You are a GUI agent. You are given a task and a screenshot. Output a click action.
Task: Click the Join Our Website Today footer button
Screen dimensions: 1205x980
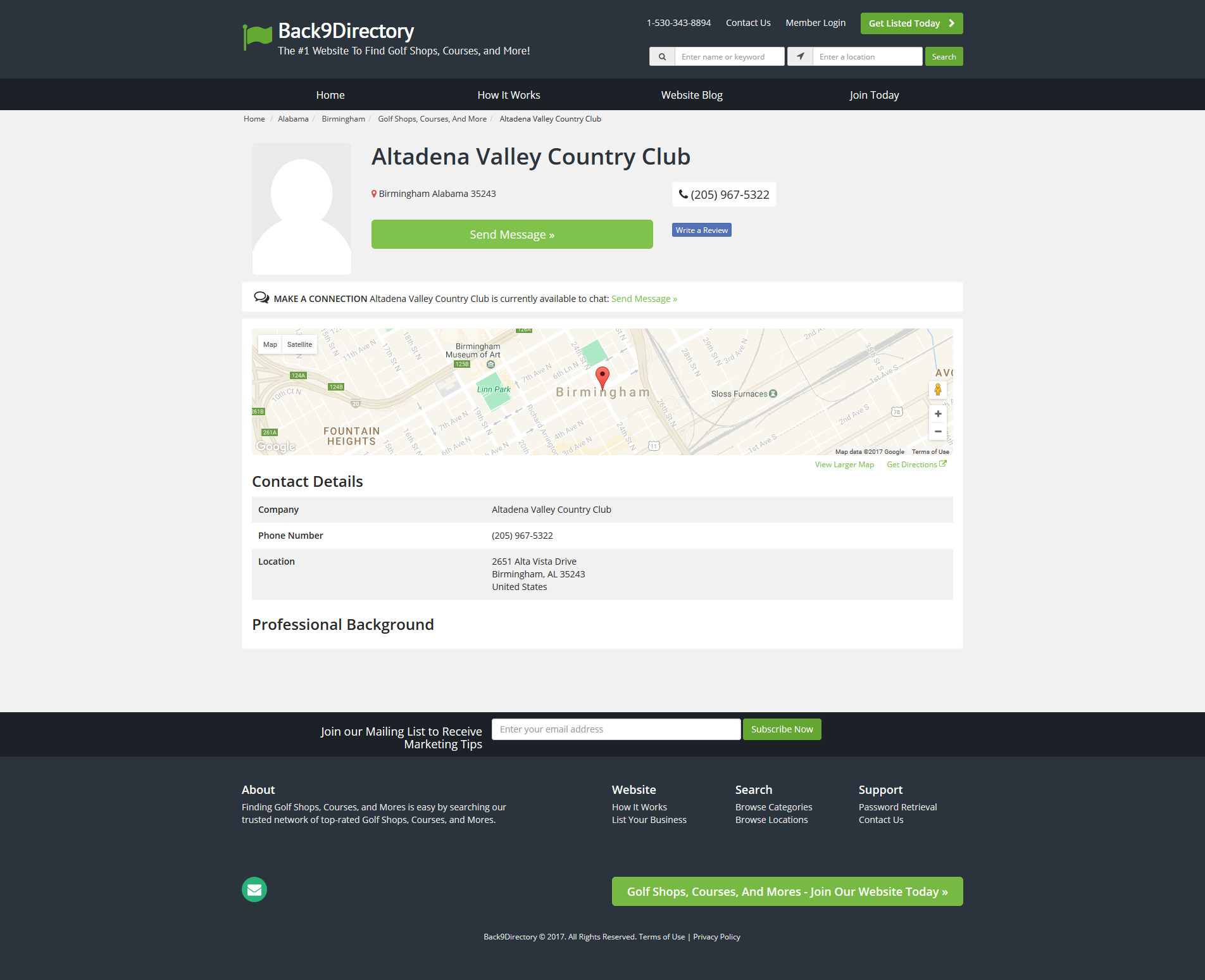[787, 891]
